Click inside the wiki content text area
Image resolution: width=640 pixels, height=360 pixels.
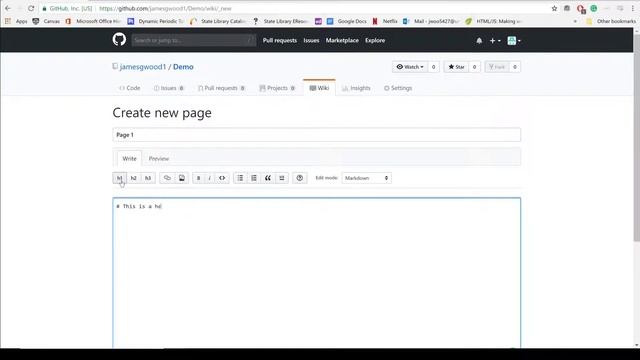click(x=317, y=273)
